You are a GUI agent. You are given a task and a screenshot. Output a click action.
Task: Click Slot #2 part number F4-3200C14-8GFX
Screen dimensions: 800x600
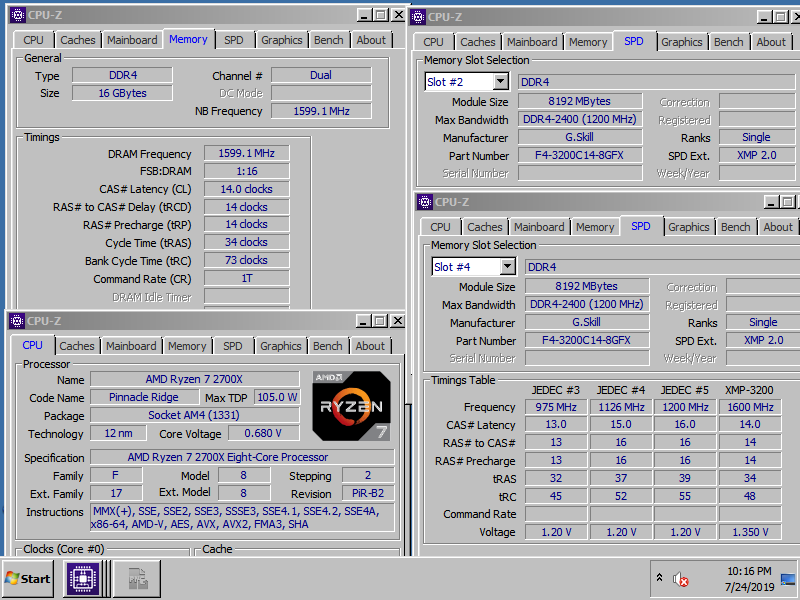(x=580, y=155)
